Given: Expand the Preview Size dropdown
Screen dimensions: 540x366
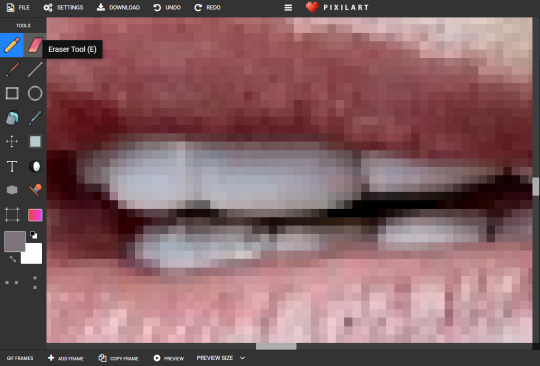Looking at the screenshot, I should coord(221,358).
